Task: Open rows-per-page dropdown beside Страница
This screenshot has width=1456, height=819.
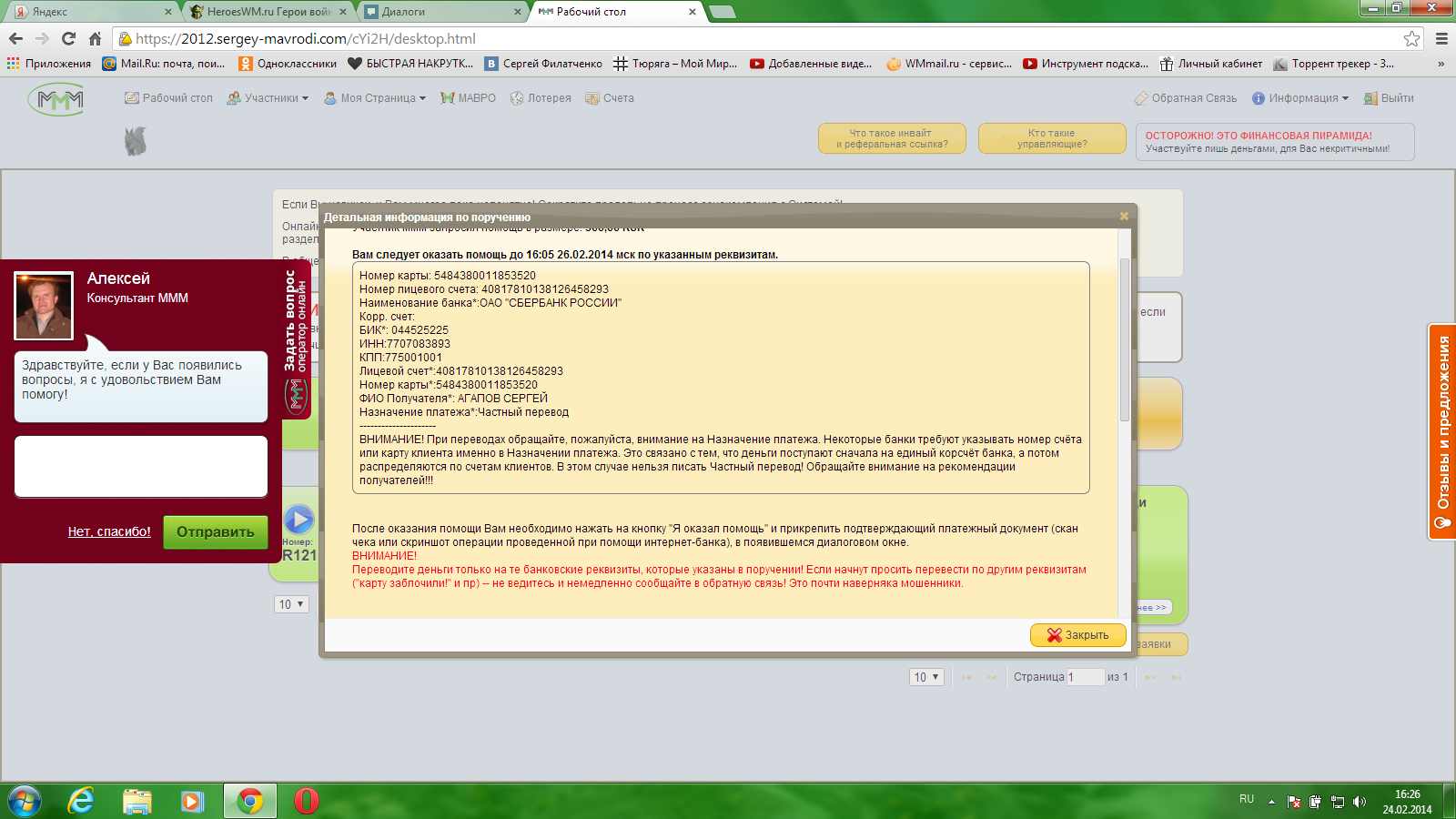Action: (x=926, y=677)
